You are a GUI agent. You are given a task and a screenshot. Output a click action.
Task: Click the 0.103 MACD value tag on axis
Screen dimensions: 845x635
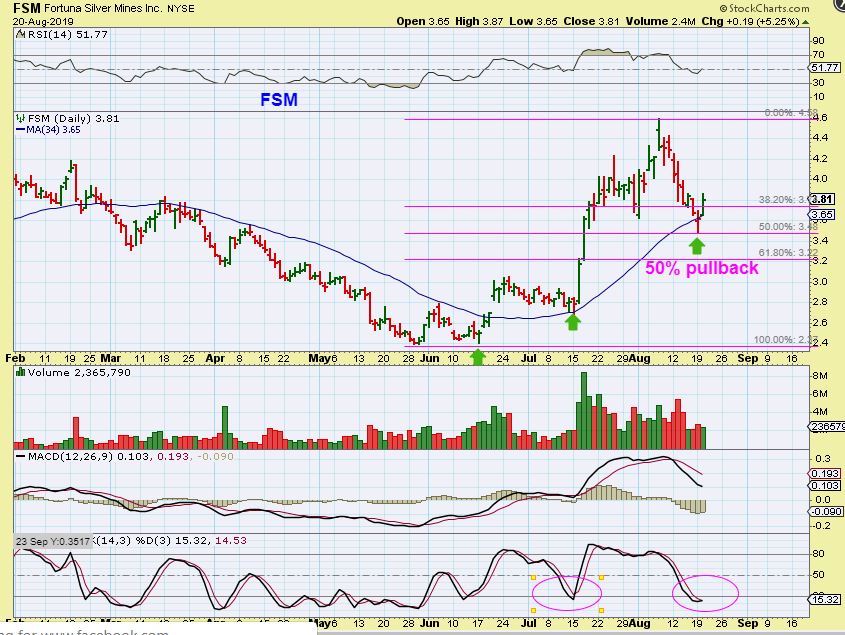825,486
